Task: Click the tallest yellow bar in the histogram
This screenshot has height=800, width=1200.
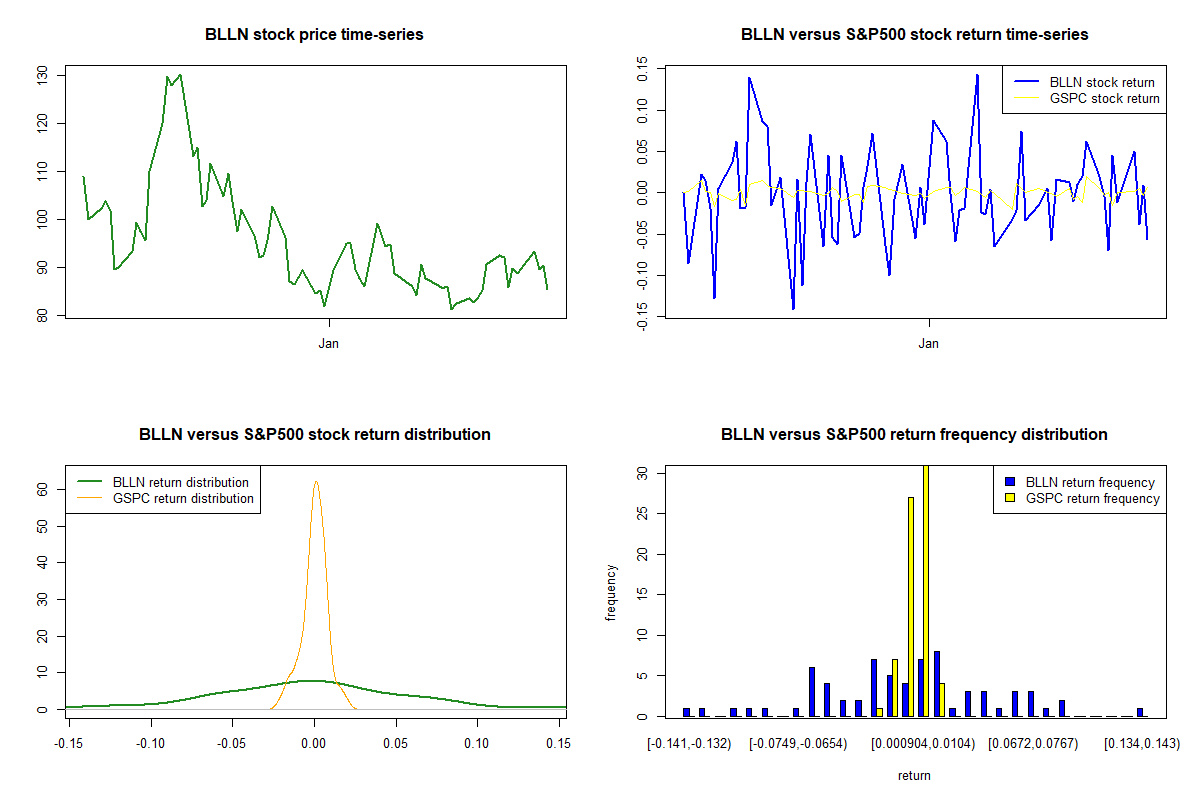Action: point(926,590)
